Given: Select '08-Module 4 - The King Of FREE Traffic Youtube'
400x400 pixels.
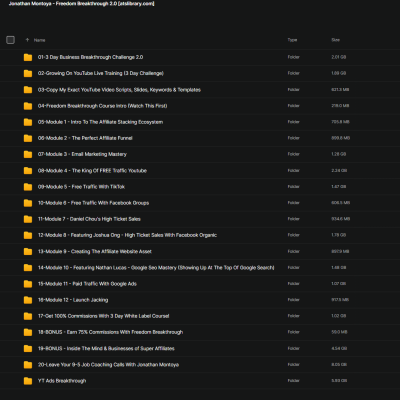Looking at the screenshot, I should tap(92, 171).
